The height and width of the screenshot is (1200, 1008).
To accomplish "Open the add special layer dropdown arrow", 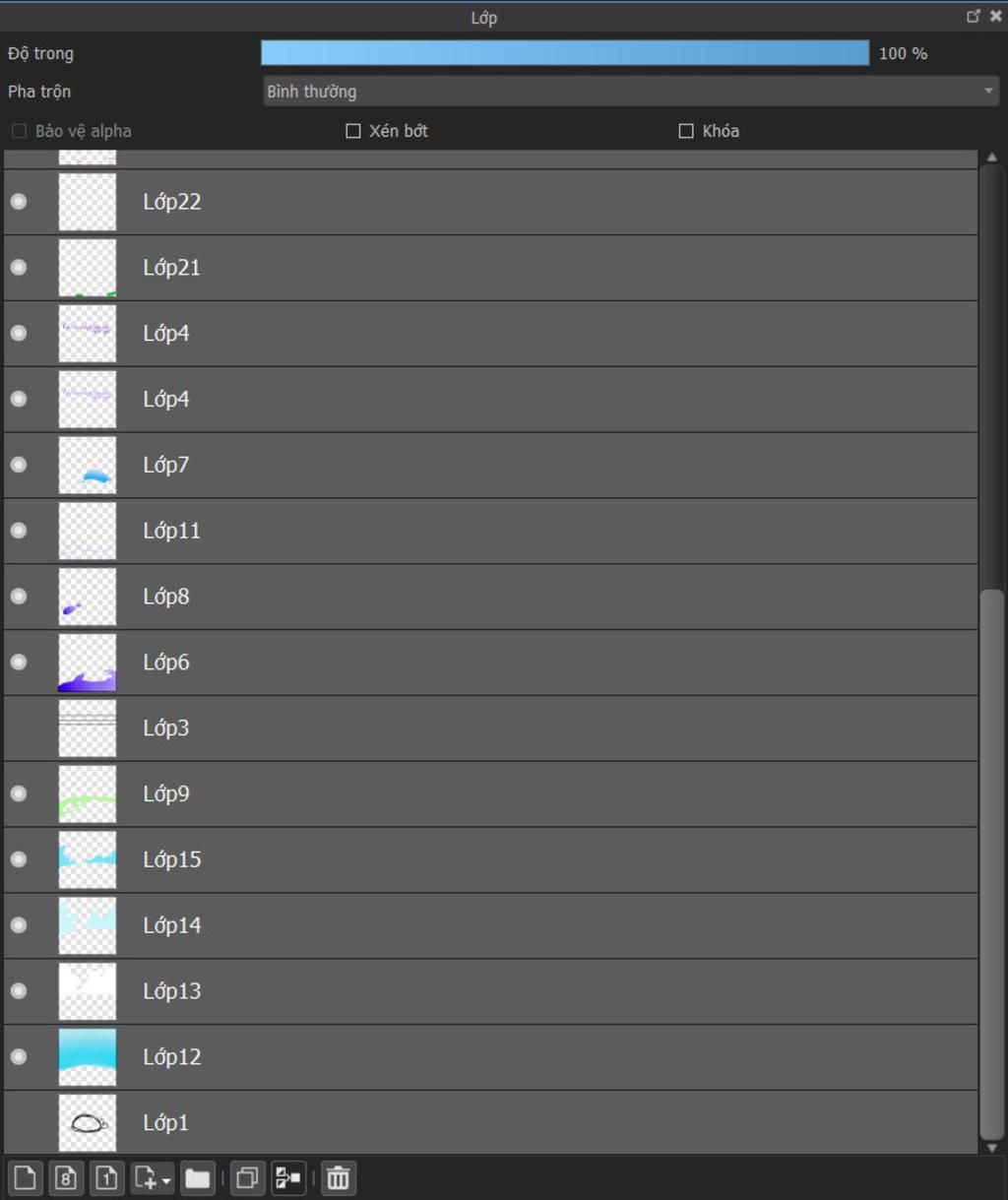I will [166, 1179].
